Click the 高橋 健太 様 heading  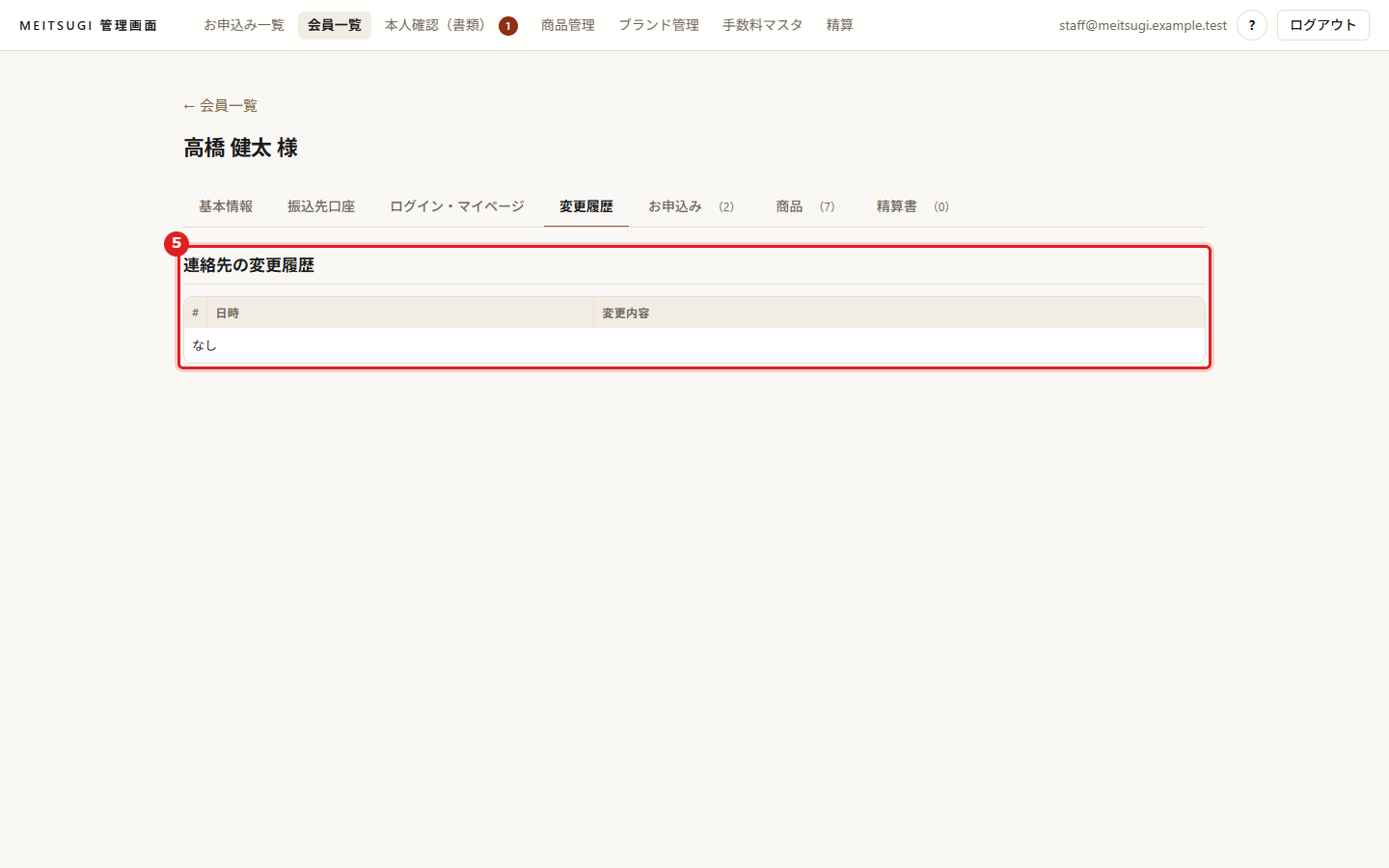tap(241, 148)
